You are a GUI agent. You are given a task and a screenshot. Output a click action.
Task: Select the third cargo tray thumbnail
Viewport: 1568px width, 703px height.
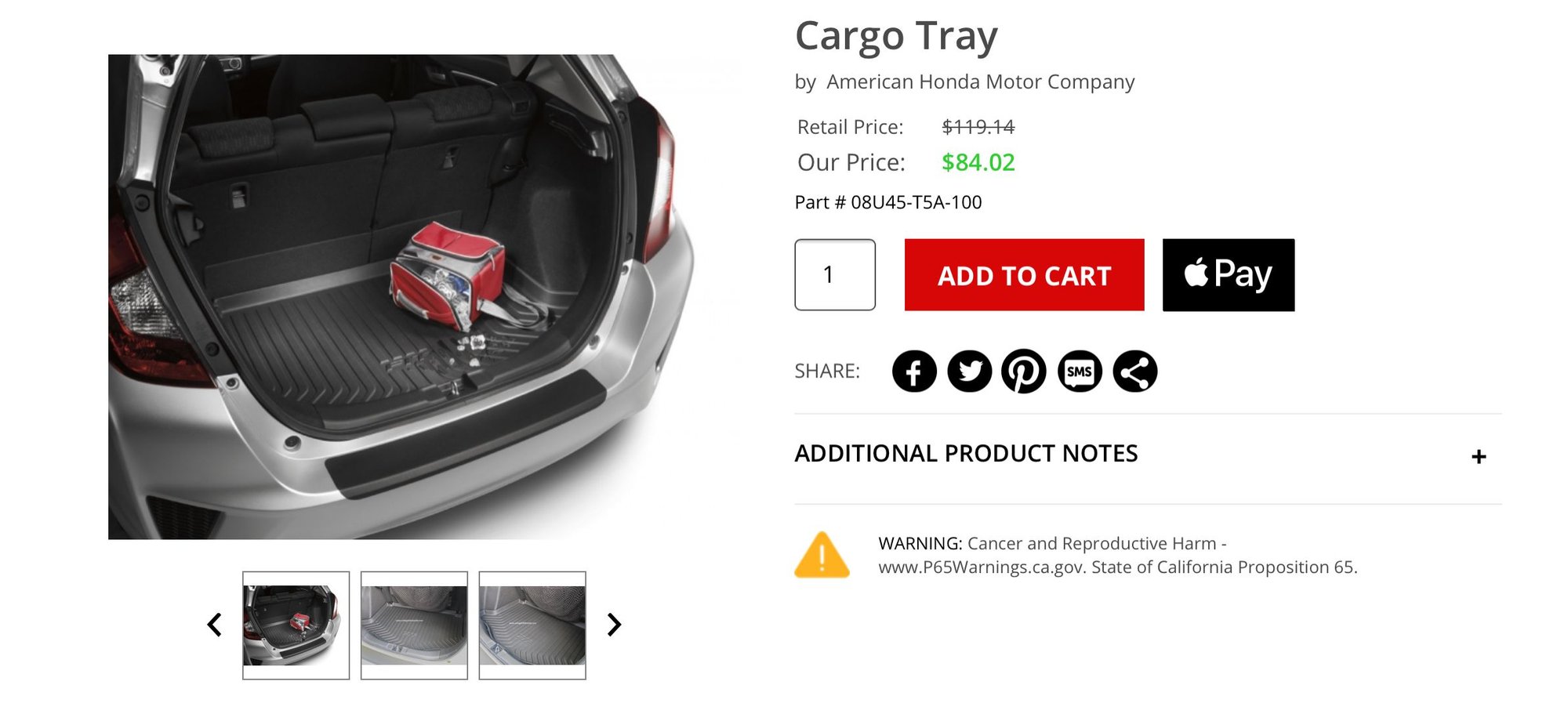(x=532, y=625)
